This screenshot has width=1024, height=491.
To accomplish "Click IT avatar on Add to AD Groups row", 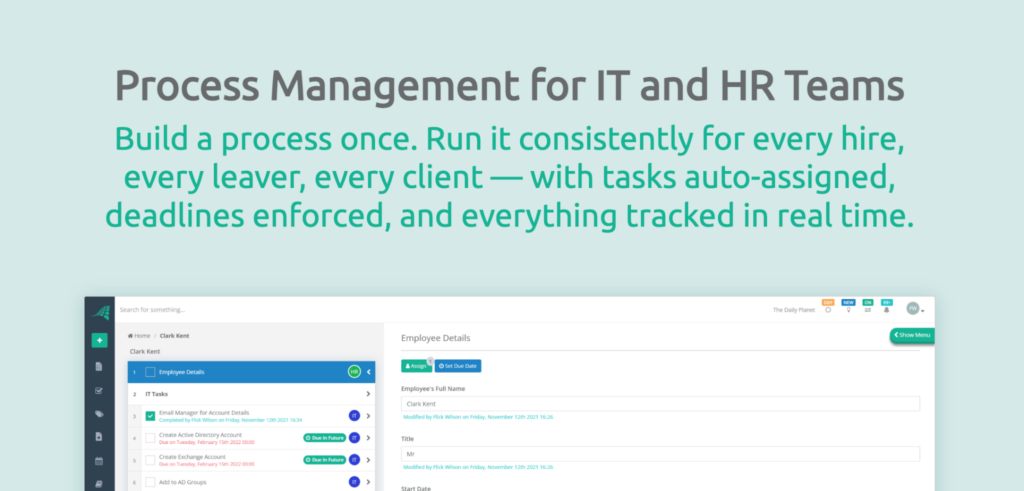I will pos(355,482).
